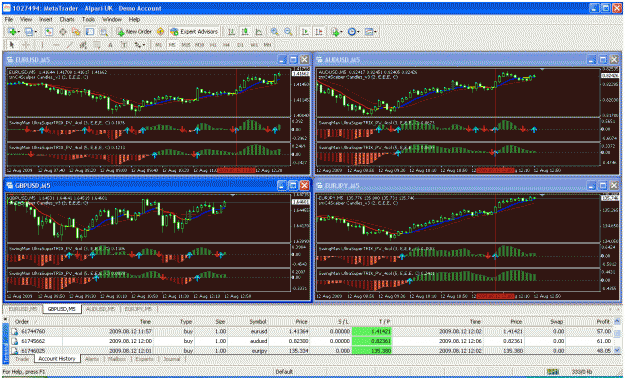Select the vertical line drawing tool
The width and height of the screenshot is (625, 378).
[41, 45]
